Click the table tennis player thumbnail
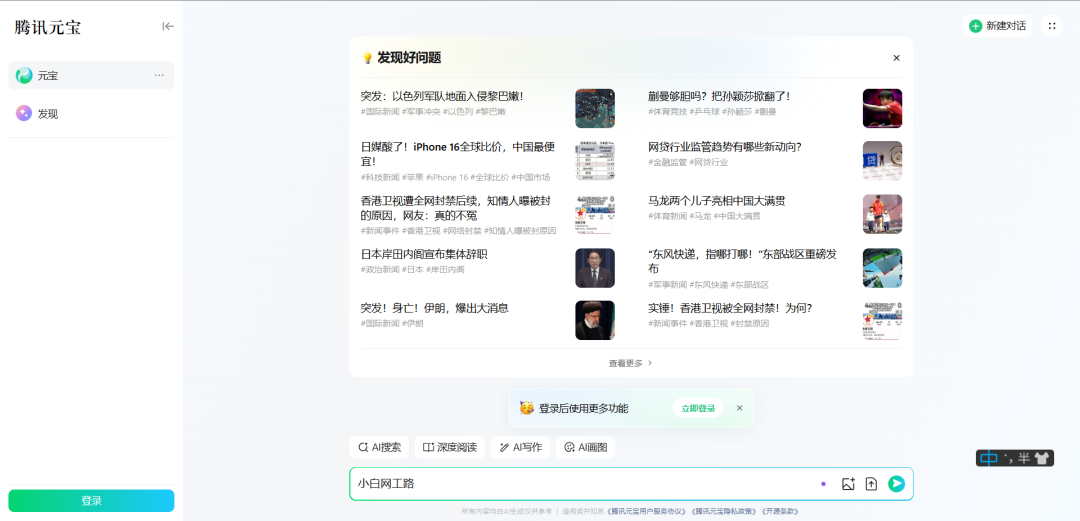The image size is (1080, 521). pyautogui.click(x=882, y=108)
